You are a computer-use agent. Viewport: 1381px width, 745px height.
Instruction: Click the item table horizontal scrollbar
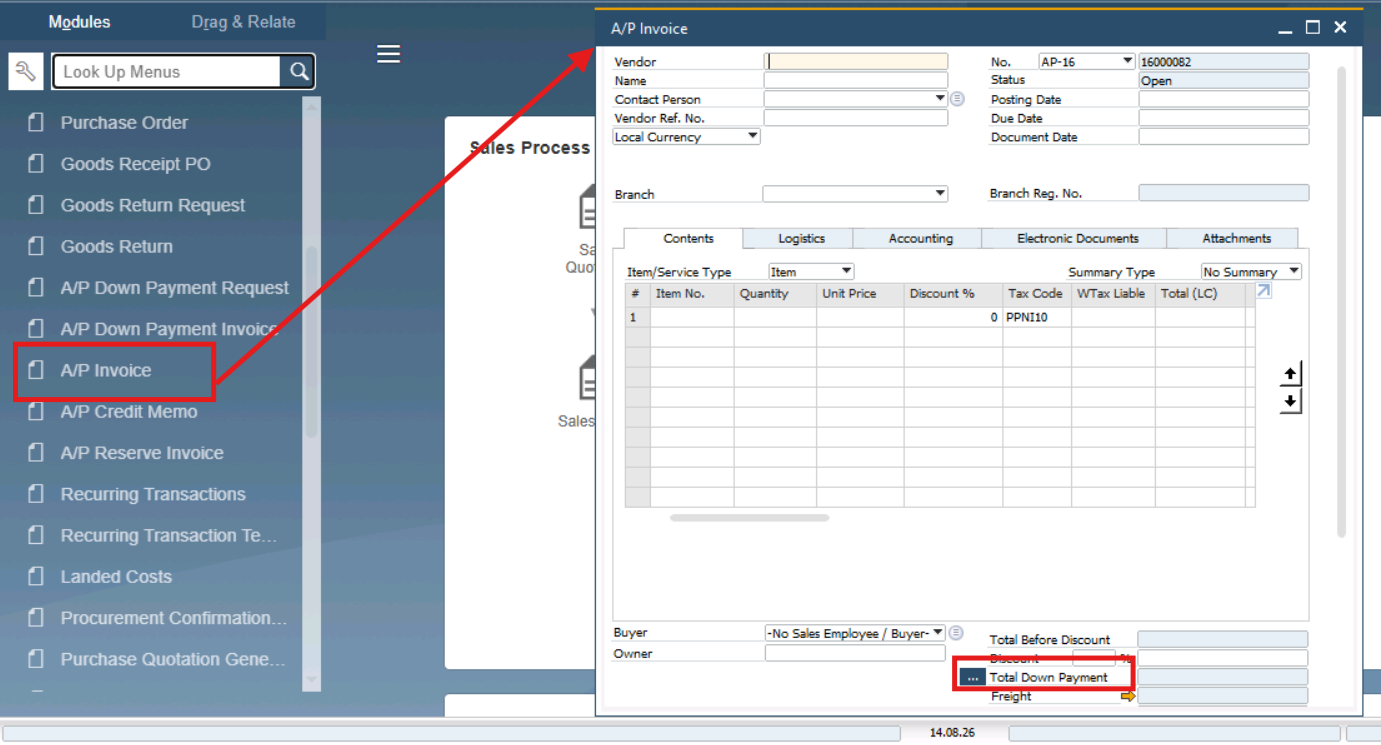tap(749, 518)
